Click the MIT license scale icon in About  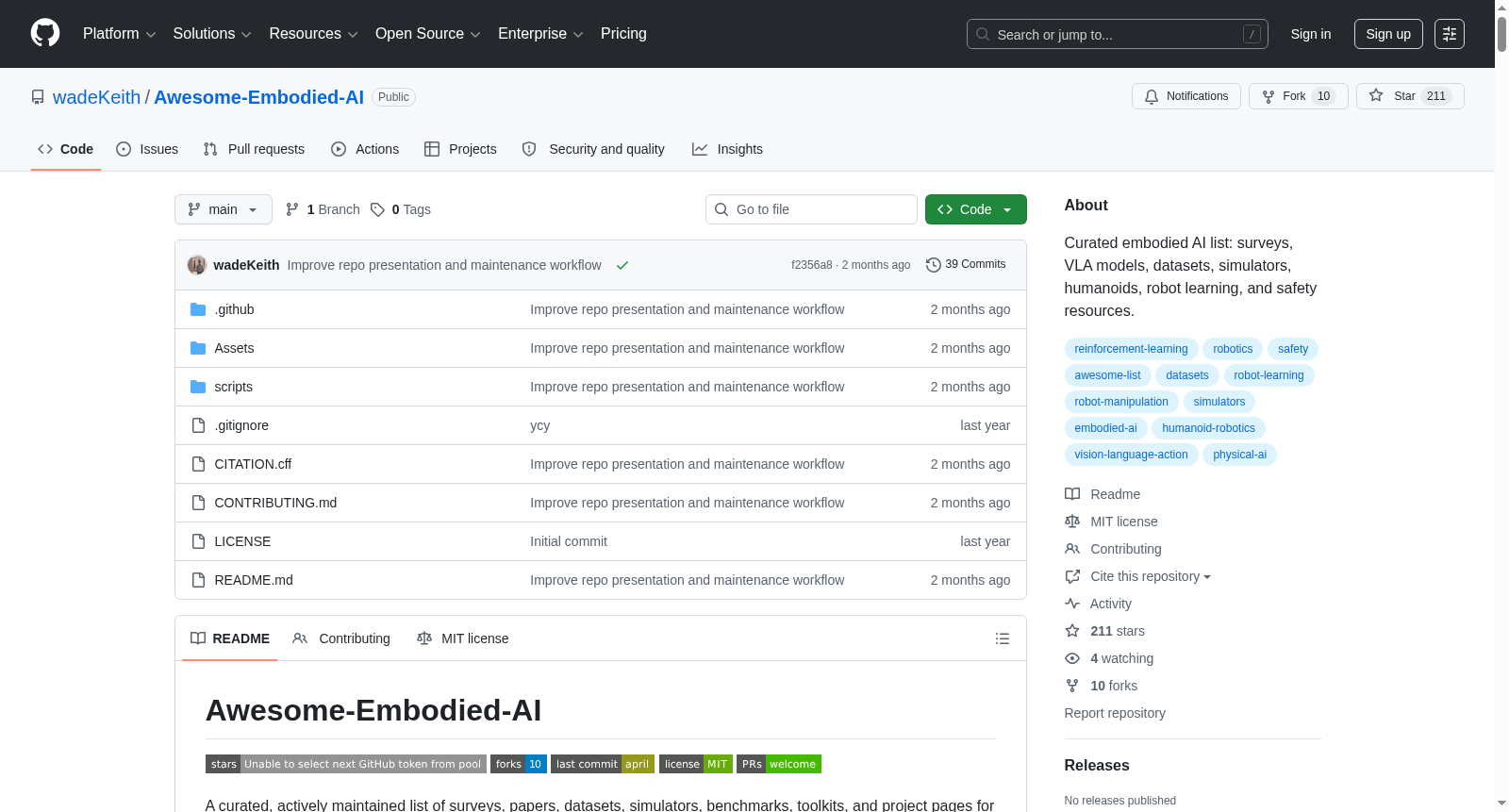point(1072,522)
